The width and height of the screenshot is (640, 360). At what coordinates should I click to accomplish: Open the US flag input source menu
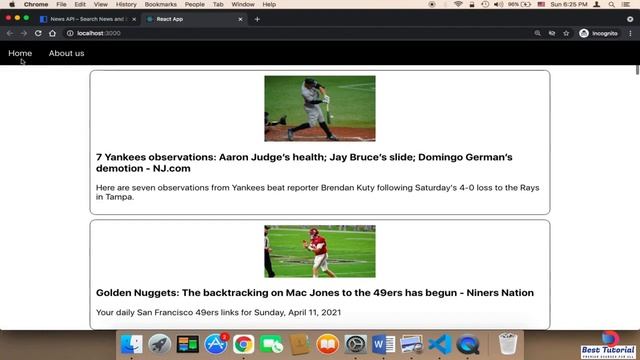pyautogui.click(x=541, y=4)
